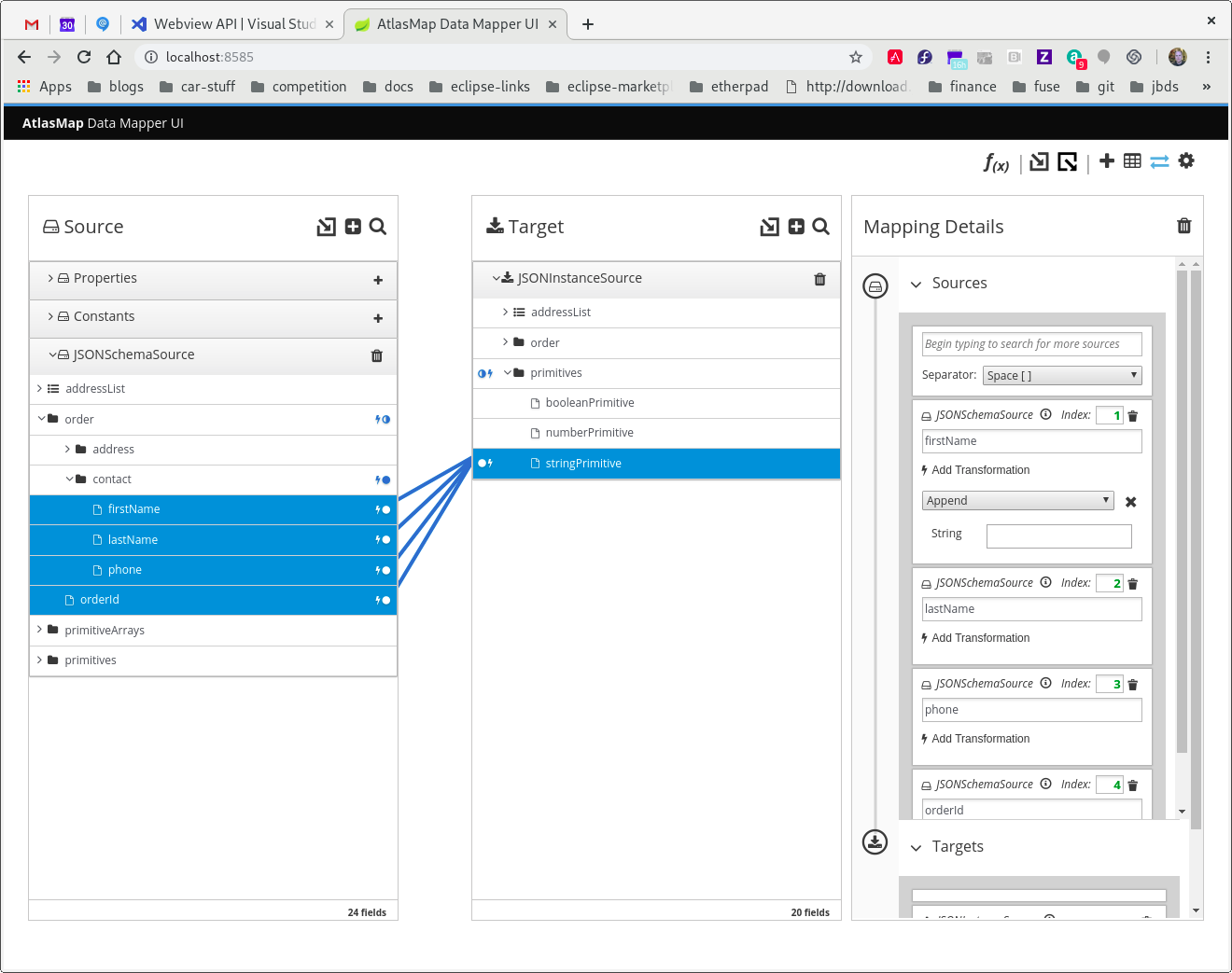The height and width of the screenshot is (973, 1232).
Task: Click the search field for more sources
Action: point(1031,344)
